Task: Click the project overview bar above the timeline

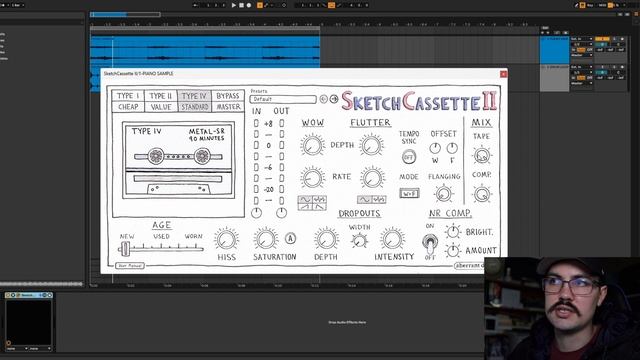Action: 125,14
